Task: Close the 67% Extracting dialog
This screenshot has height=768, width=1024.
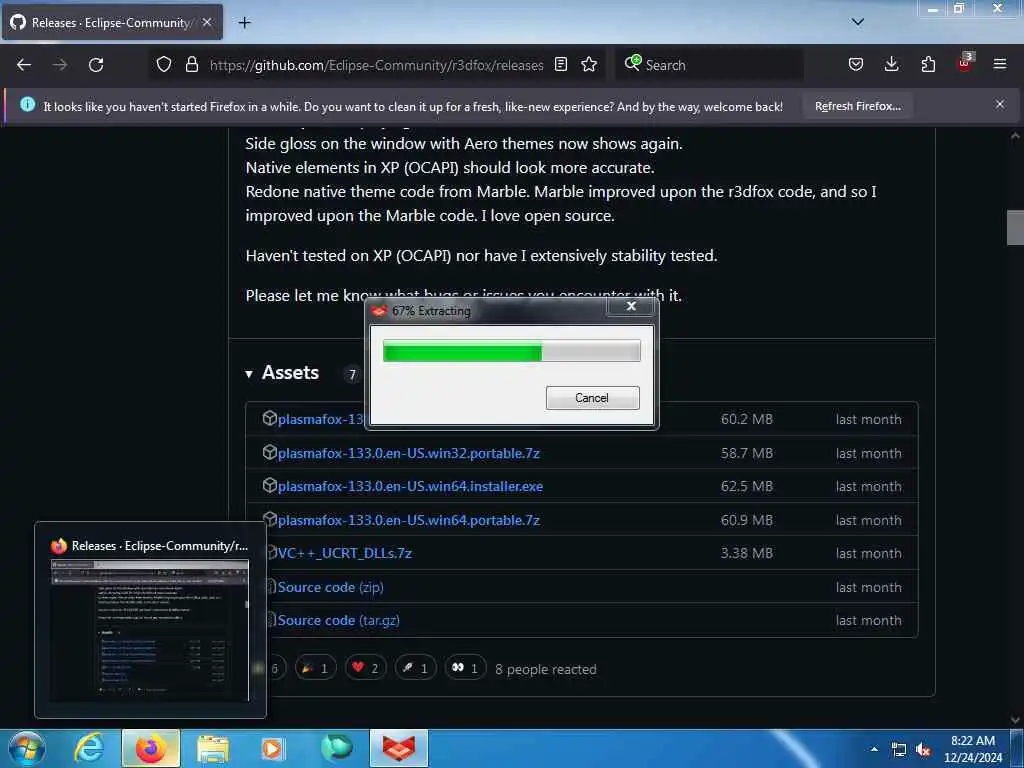Action: (631, 306)
